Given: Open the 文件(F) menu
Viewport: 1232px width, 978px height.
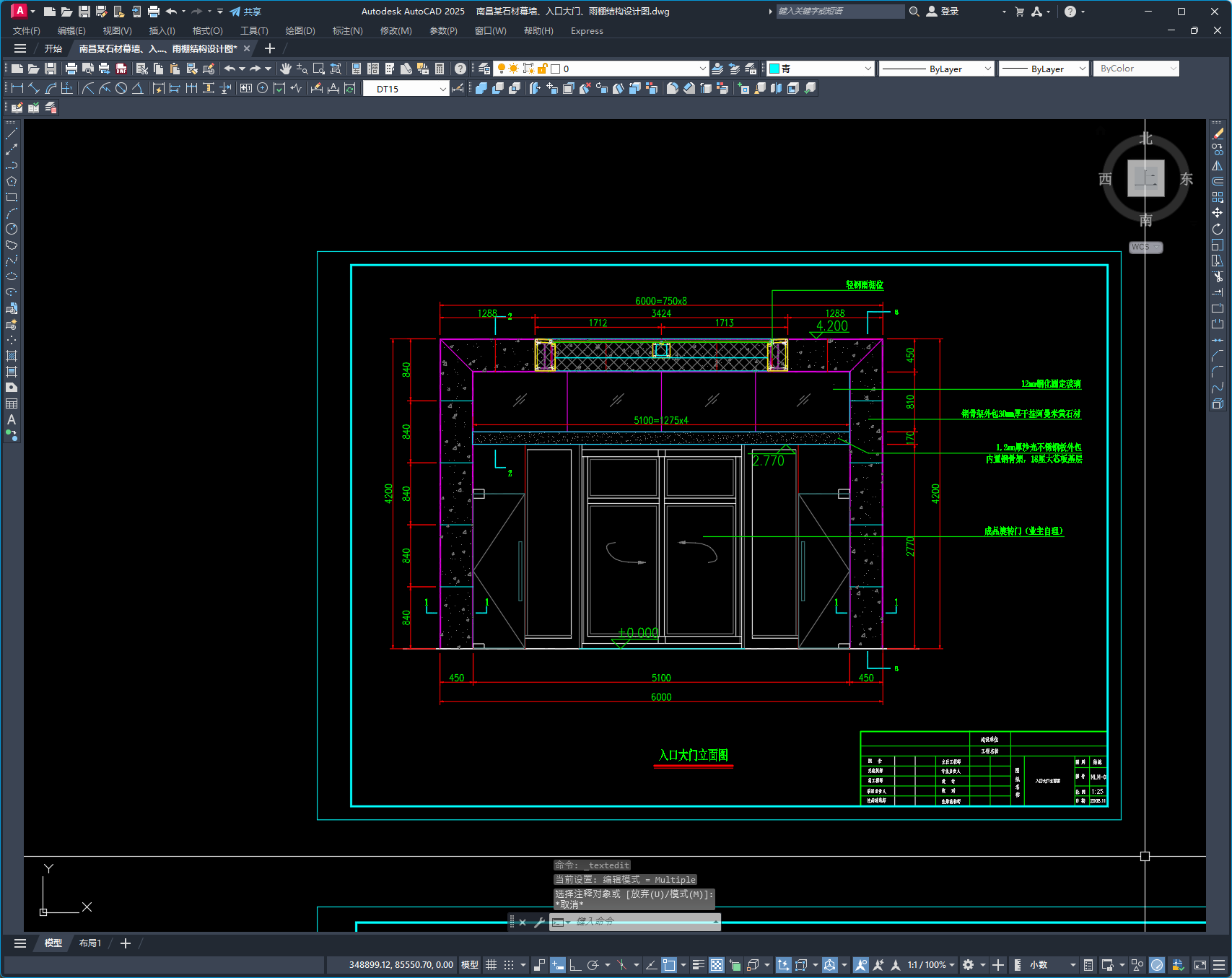Looking at the screenshot, I should click(x=27, y=31).
